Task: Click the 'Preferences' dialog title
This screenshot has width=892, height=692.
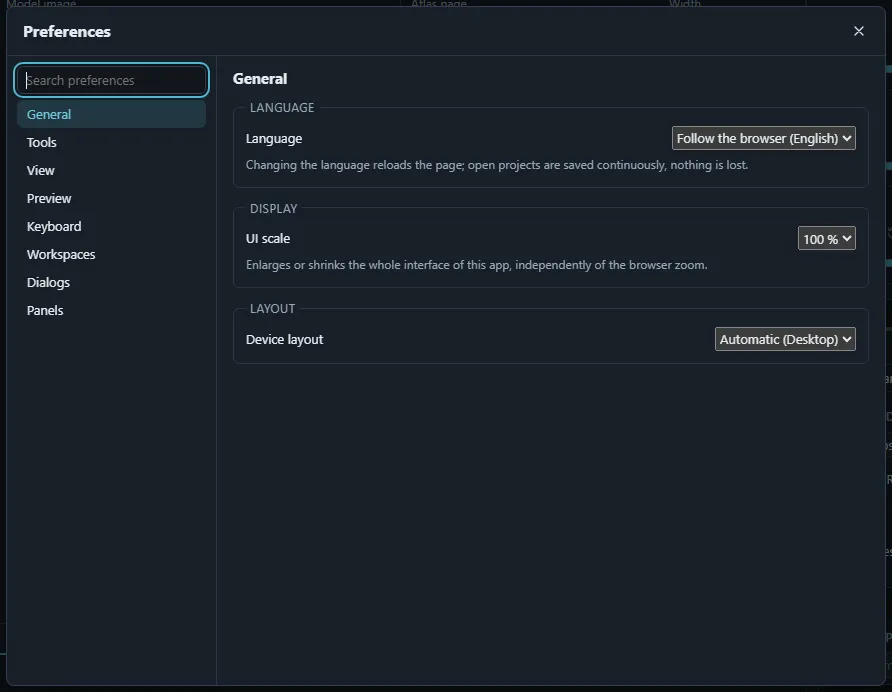Action: tap(67, 32)
